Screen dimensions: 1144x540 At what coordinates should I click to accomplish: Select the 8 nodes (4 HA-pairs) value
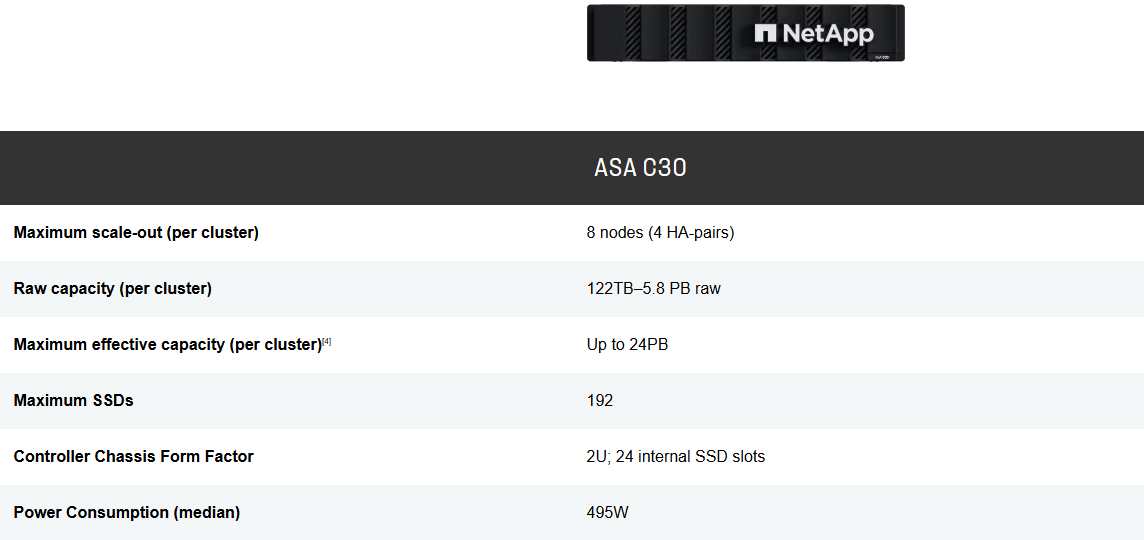(x=660, y=233)
